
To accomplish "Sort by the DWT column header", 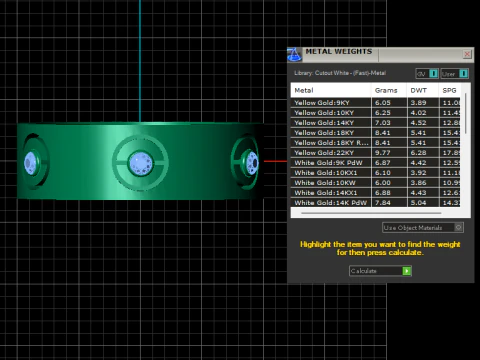I will point(423,90).
